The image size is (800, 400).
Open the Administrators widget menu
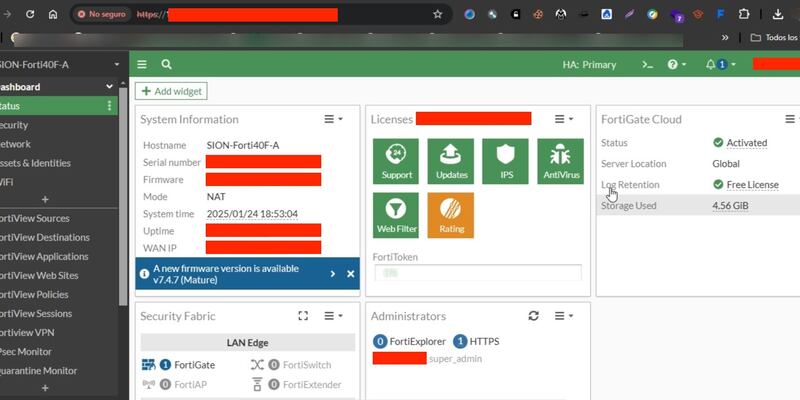coord(564,316)
